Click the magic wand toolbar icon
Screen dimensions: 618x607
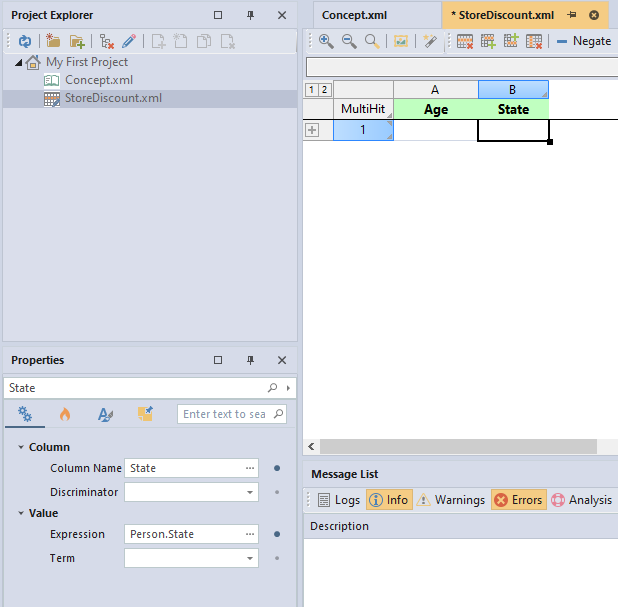point(430,41)
